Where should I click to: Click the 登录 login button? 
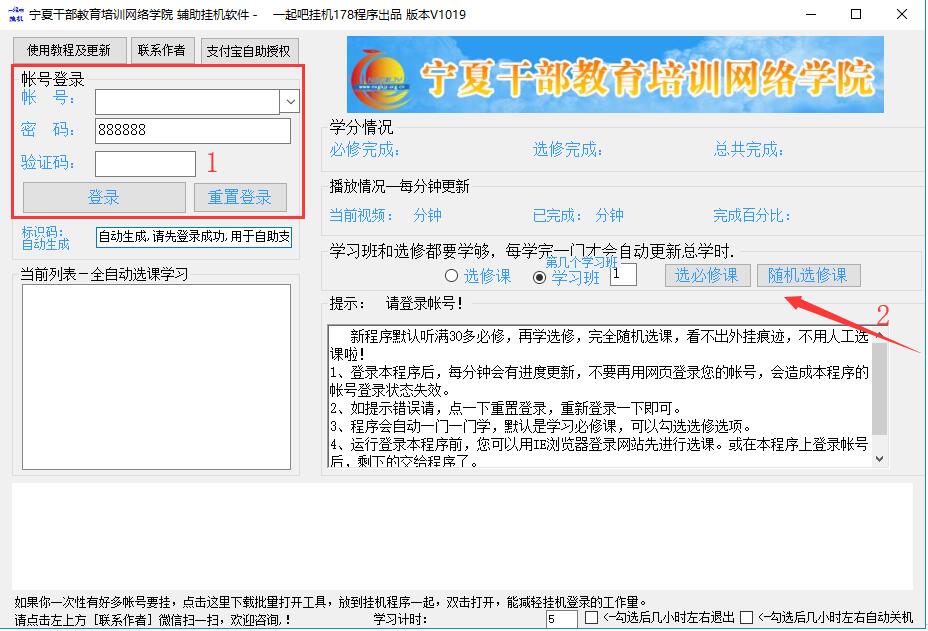(x=104, y=197)
